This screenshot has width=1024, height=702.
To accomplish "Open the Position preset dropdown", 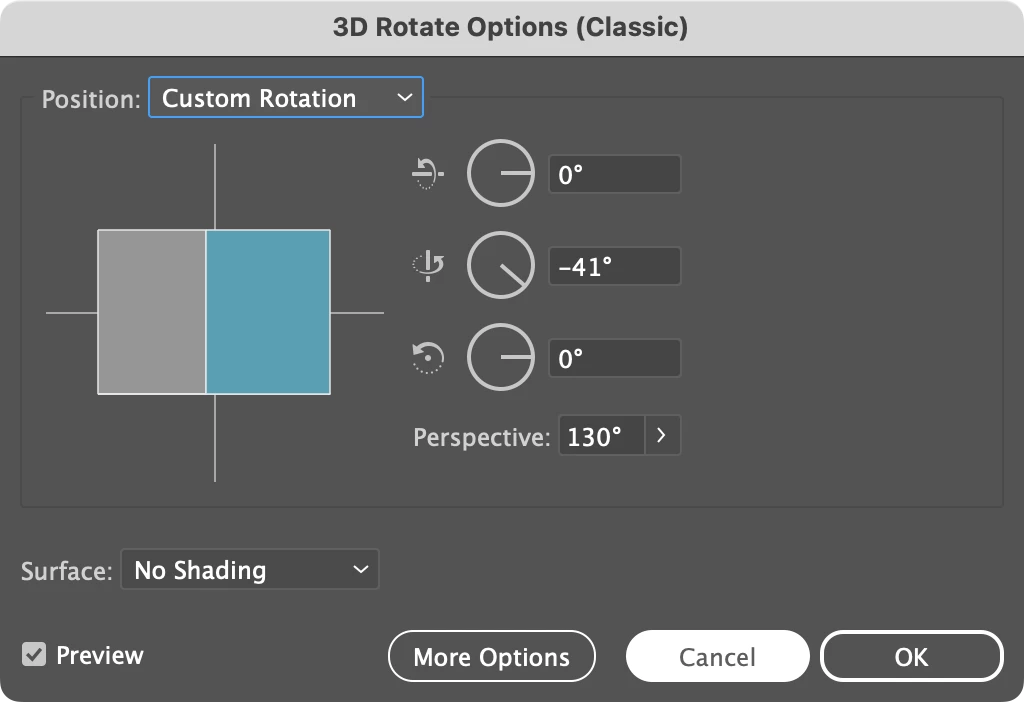I will 286,98.
